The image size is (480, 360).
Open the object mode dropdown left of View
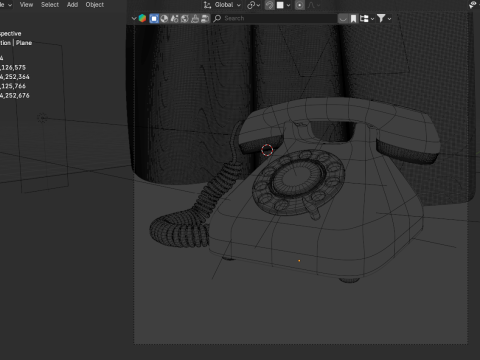tap(6, 5)
